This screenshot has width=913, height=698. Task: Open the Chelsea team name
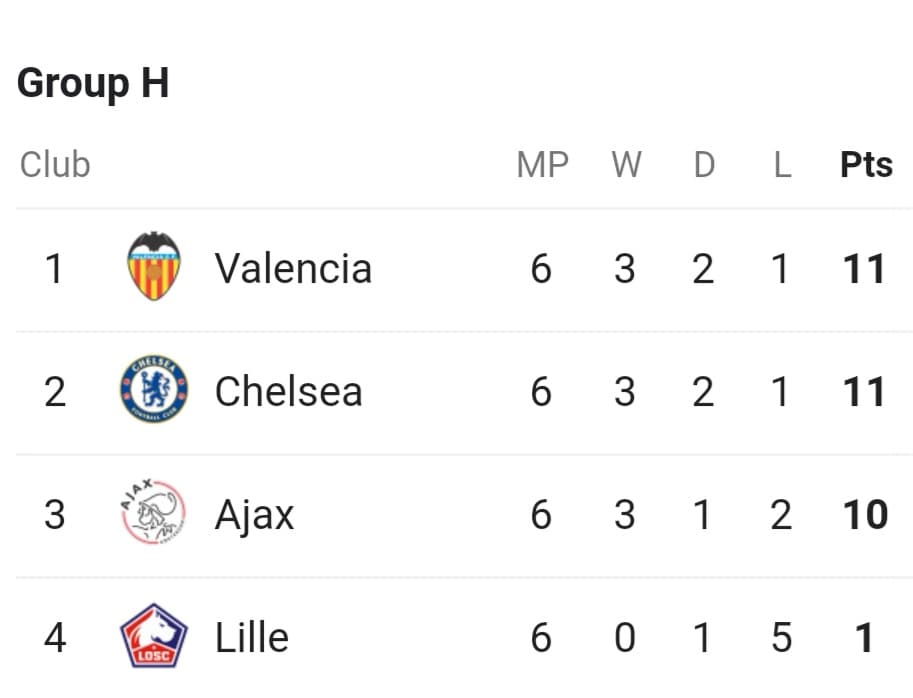click(x=289, y=391)
